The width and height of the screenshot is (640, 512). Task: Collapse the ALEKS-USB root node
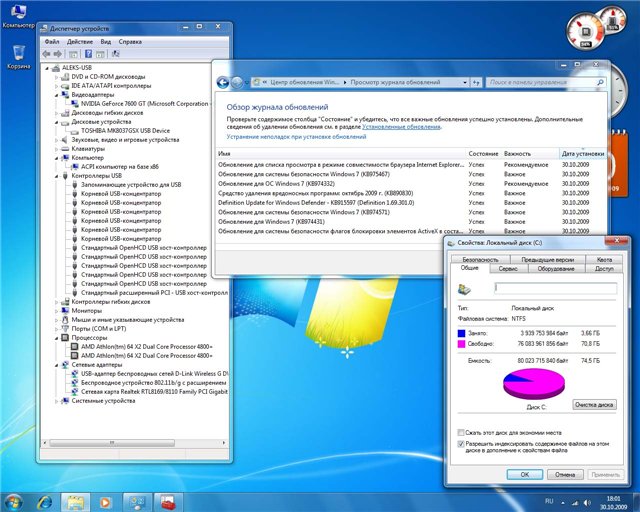(47, 68)
